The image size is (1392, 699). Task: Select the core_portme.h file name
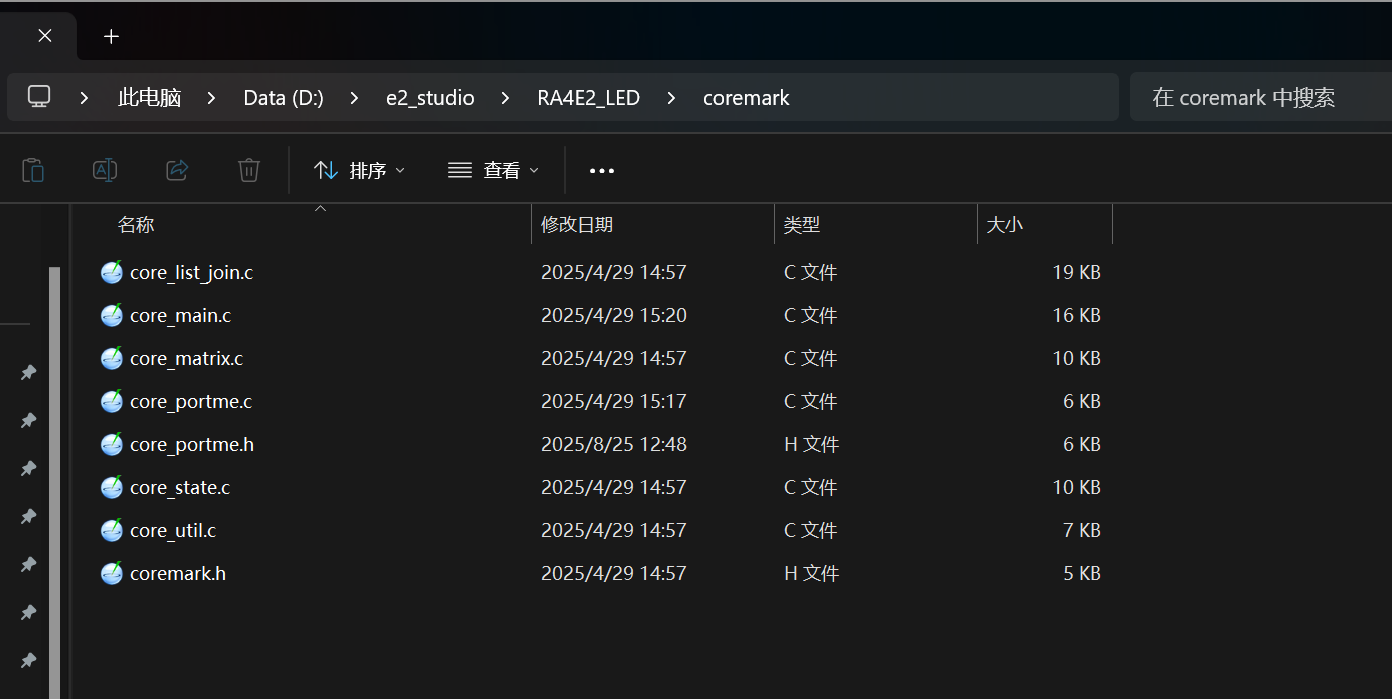pos(192,444)
